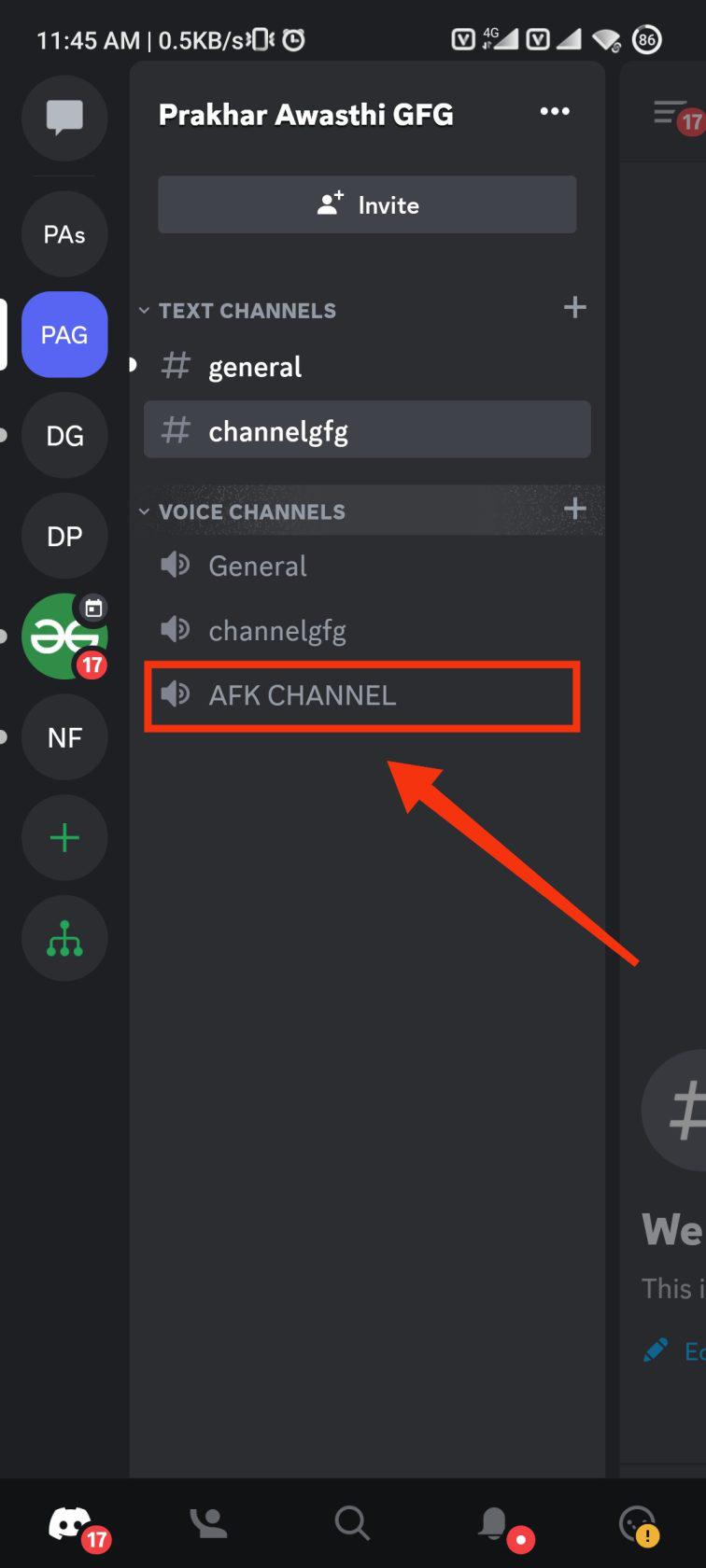The height and width of the screenshot is (1568, 706).
Task: Tap the edit channel pencil icon
Action: coord(656,1350)
